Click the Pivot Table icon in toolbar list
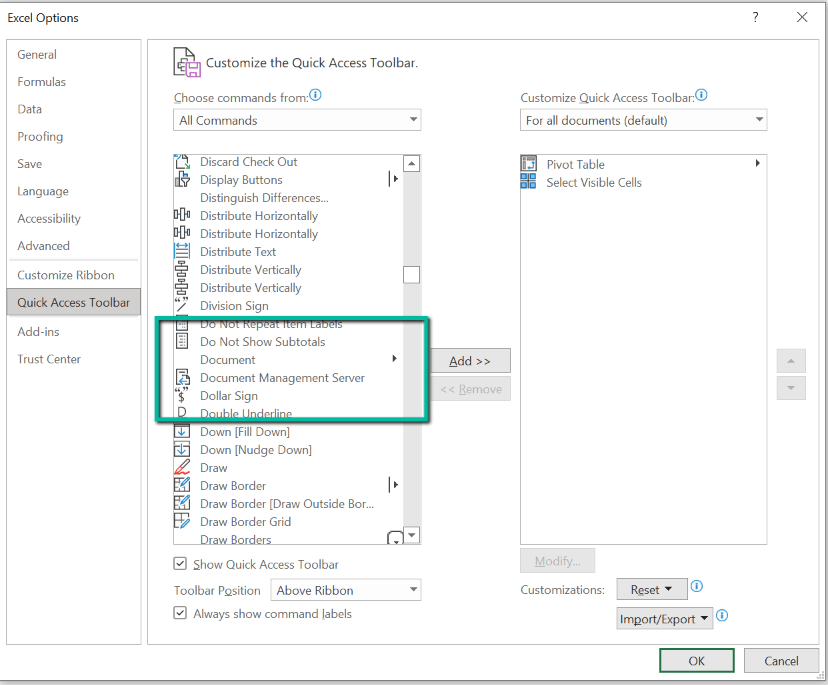Viewport: 828px width, 685px height. [x=529, y=163]
